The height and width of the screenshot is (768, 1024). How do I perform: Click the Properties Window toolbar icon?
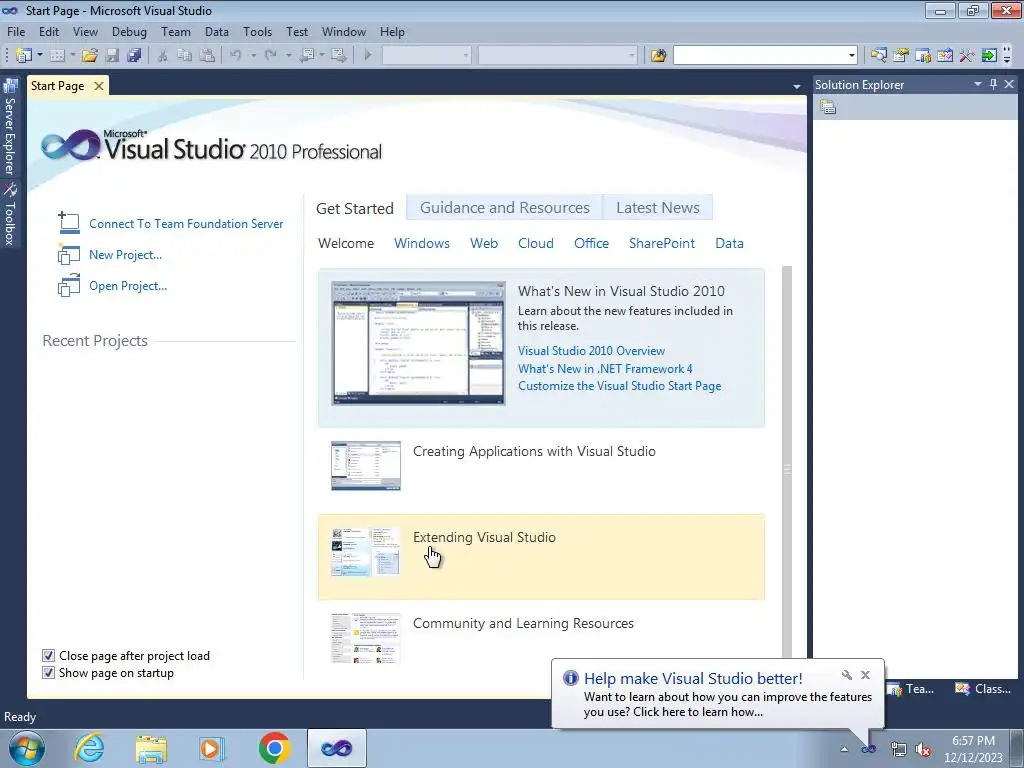coord(901,56)
